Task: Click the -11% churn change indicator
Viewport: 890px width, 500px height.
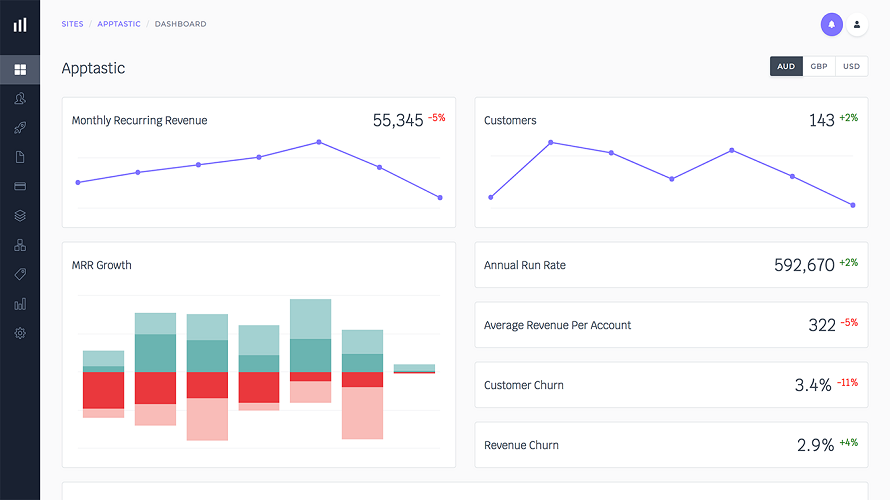Action: point(847,383)
